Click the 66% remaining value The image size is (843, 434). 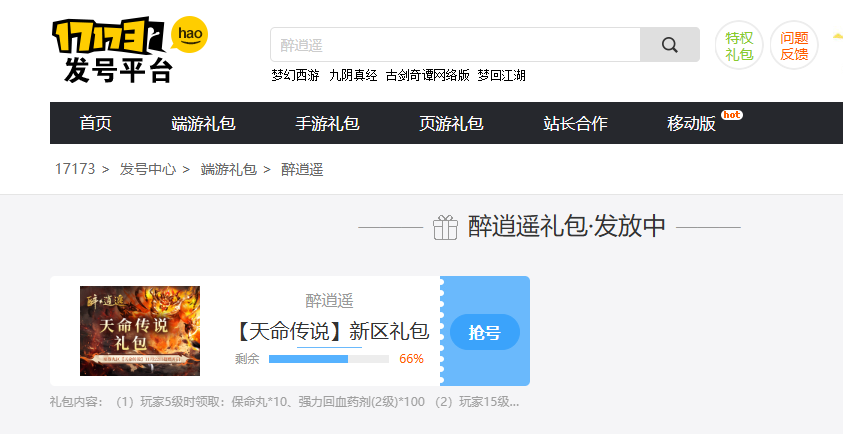point(411,359)
